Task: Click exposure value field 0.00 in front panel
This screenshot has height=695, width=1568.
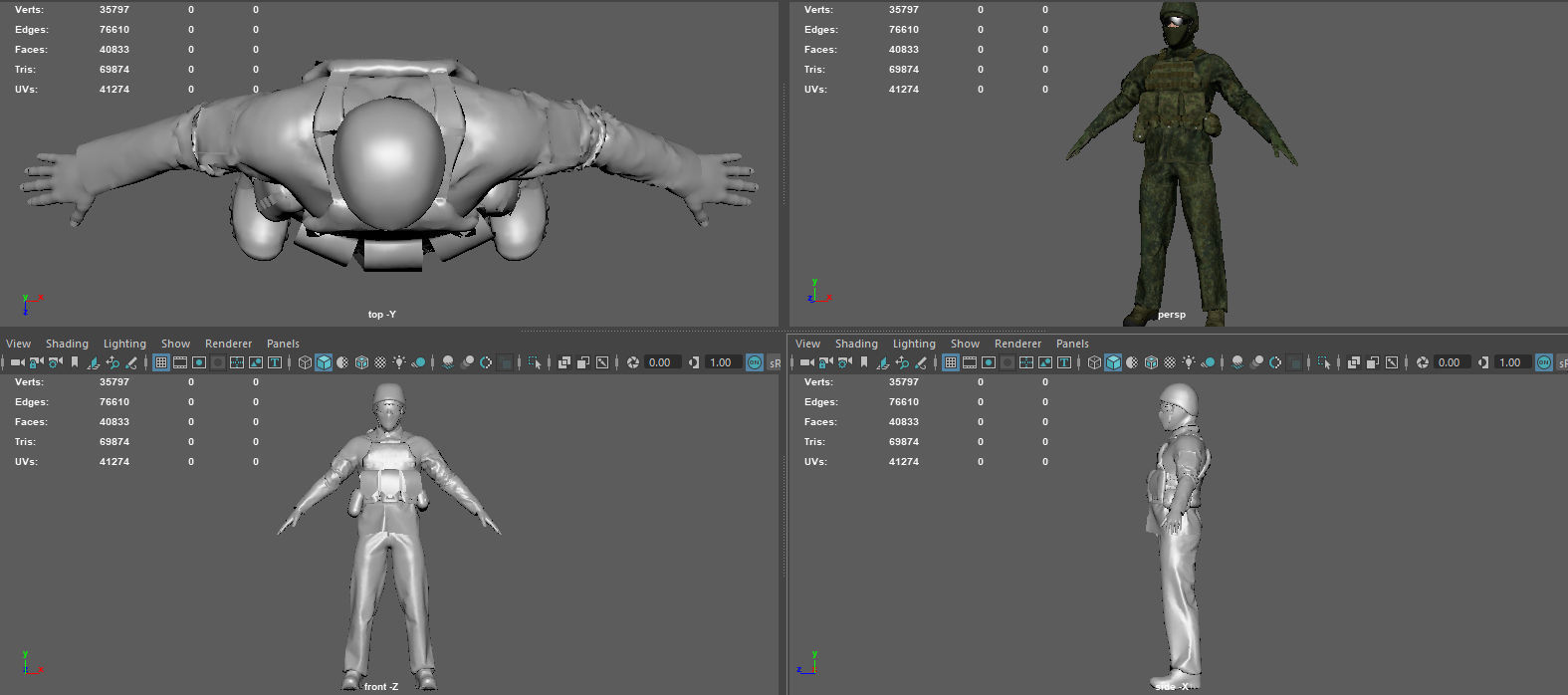Action: pos(661,362)
